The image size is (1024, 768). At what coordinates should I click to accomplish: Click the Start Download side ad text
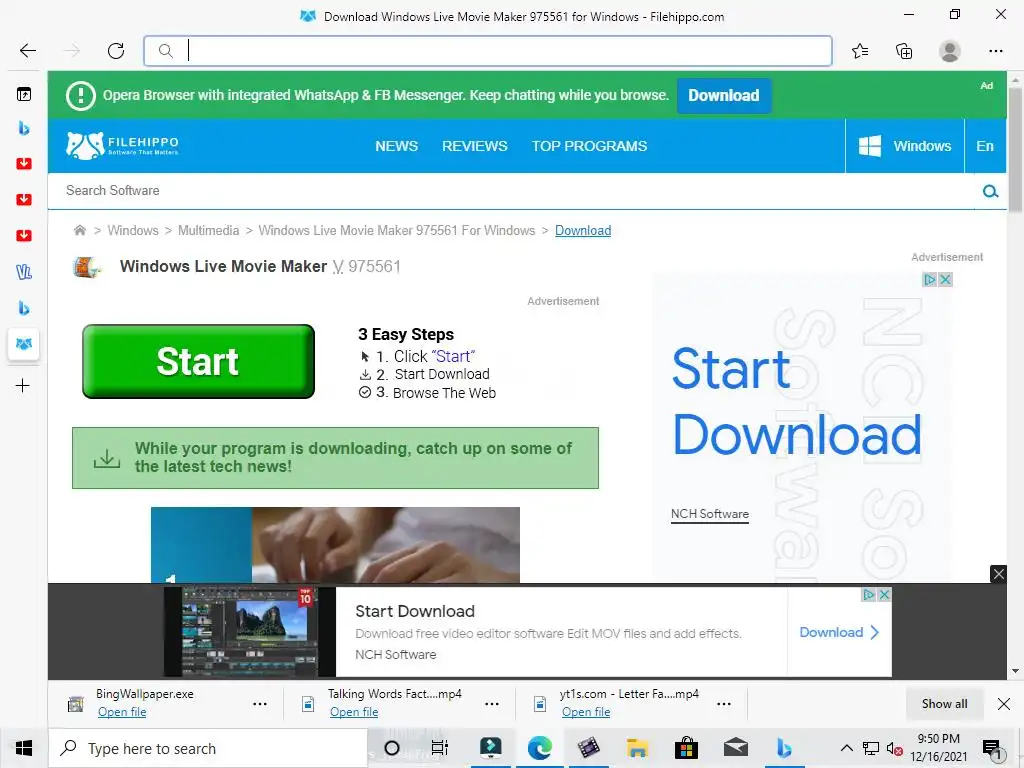pos(797,402)
